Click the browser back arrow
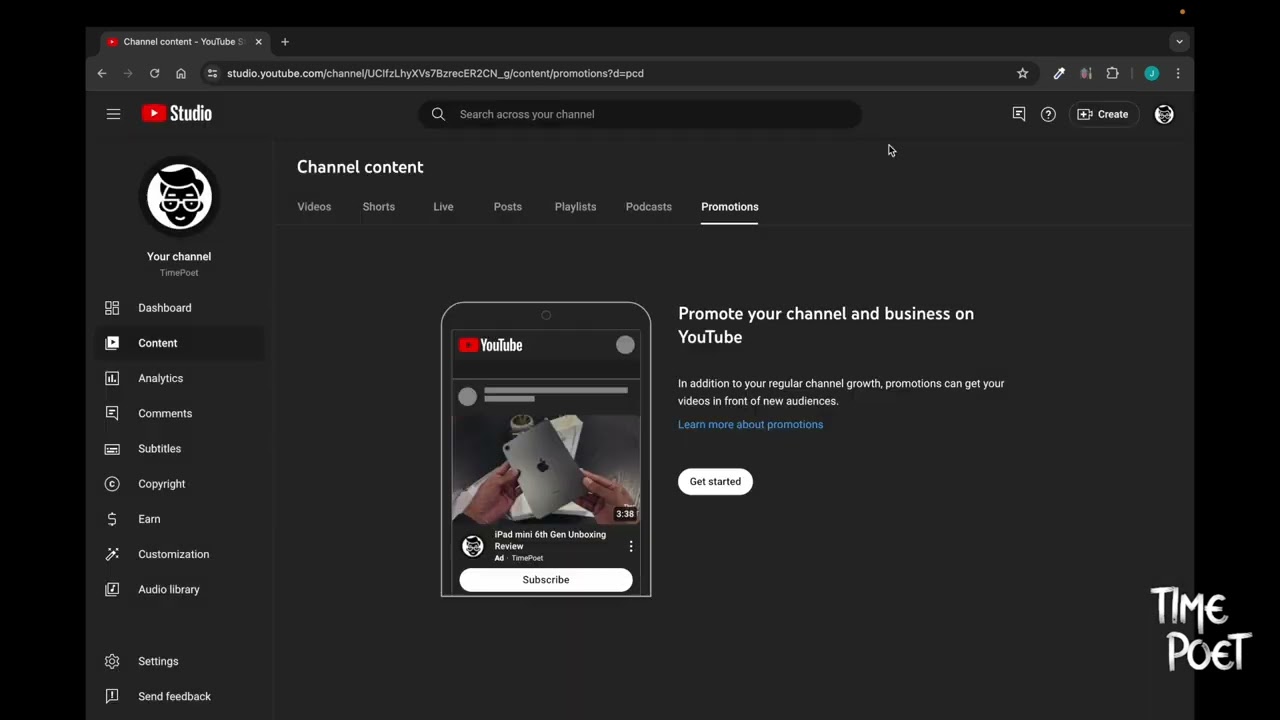The width and height of the screenshot is (1280, 720). click(x=102, y=73)
